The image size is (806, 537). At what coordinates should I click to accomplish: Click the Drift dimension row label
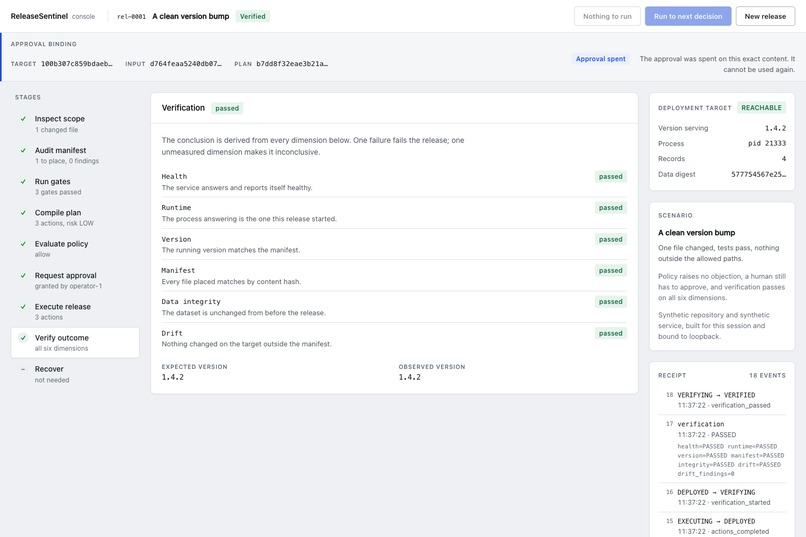172,333
